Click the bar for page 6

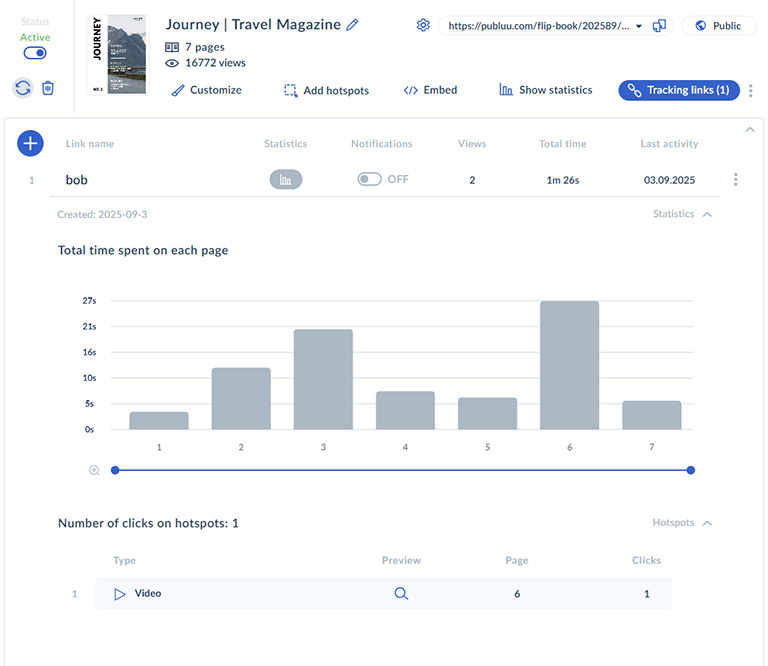click(x=569, y=365)
